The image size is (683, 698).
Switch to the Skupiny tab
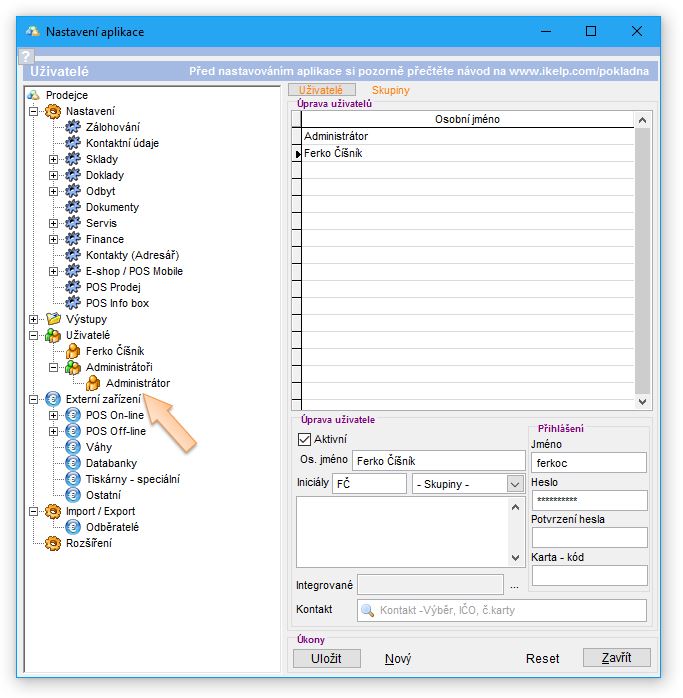[x=390, y=90]
